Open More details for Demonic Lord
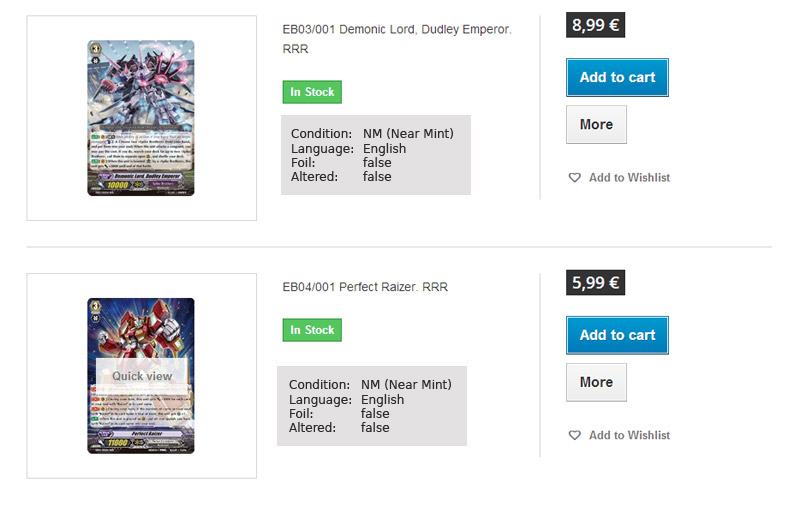Viewport: 800px width, 512px height. point(596,125)
